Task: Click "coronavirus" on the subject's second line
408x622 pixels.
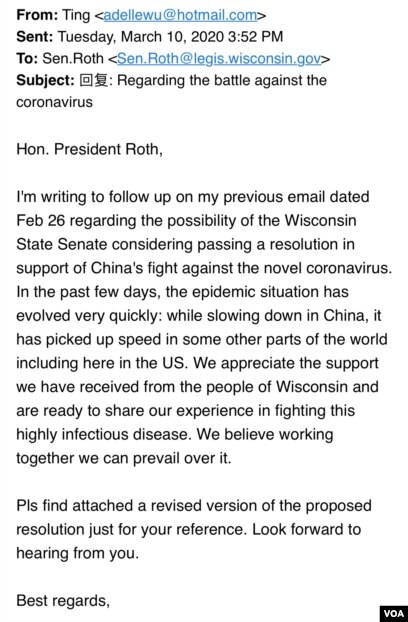Action: coord(54,102)
